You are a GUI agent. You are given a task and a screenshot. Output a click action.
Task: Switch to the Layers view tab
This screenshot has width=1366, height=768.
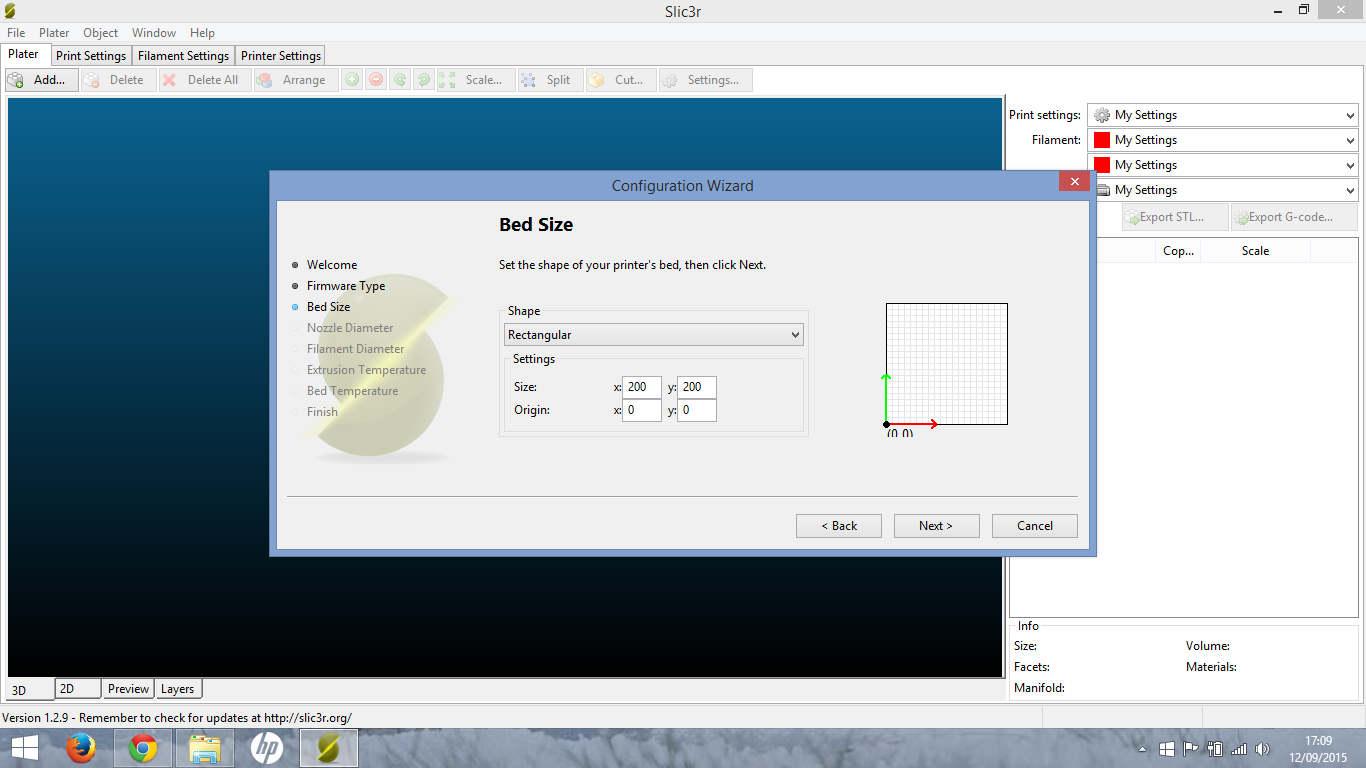pos(178,689)
